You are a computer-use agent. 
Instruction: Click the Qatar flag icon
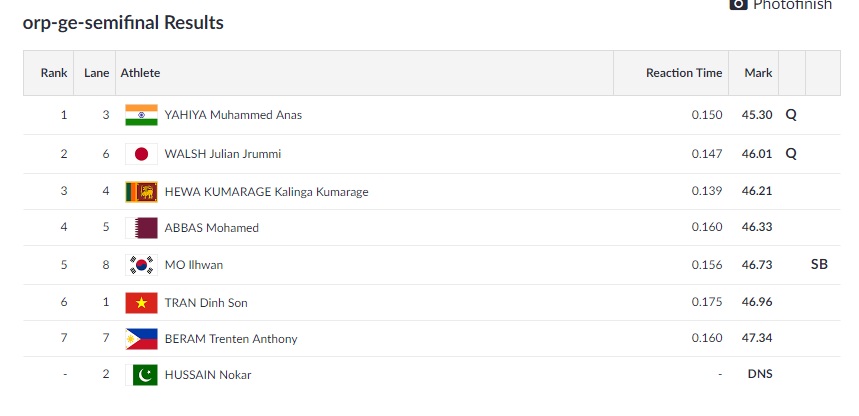pyautogui.click(x=141, y=228)
